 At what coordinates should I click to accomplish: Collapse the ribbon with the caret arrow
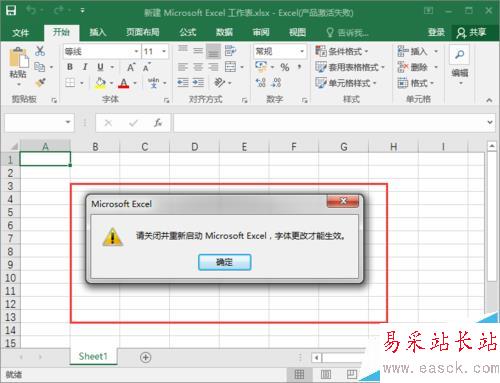pyautogui.click(x=489, y=99)
